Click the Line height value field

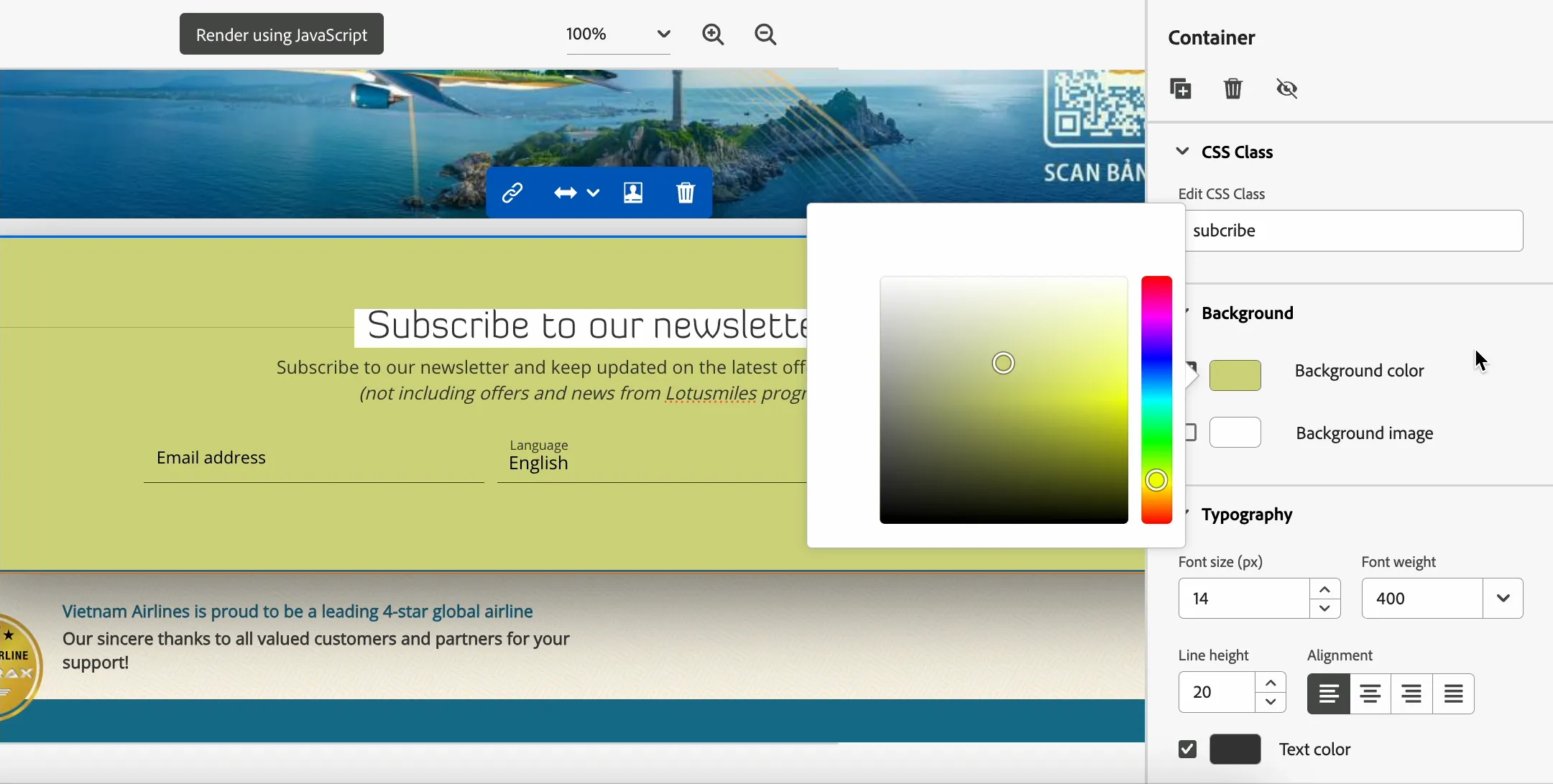pyautogui.click(x=1217, y=693)
